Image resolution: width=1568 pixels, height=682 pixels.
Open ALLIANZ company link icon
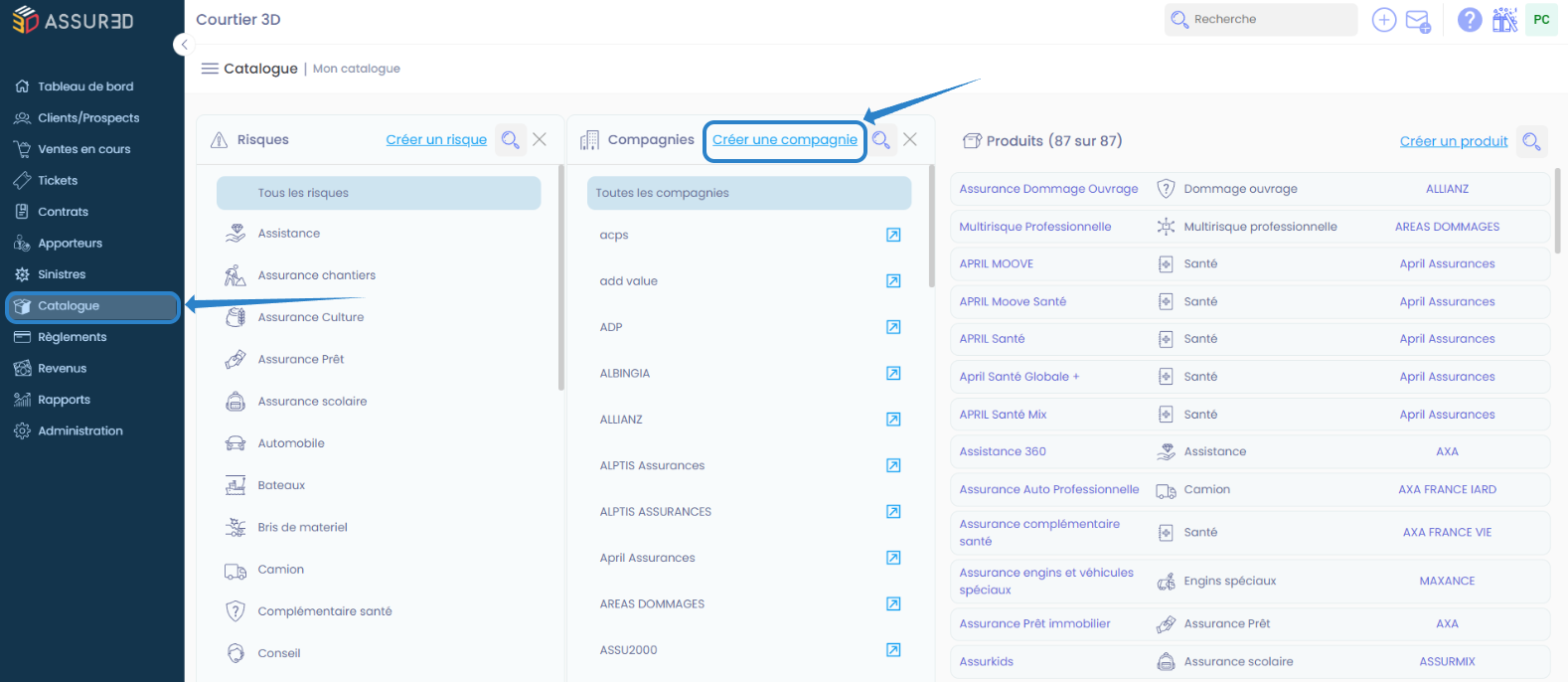tap(893, 420)
